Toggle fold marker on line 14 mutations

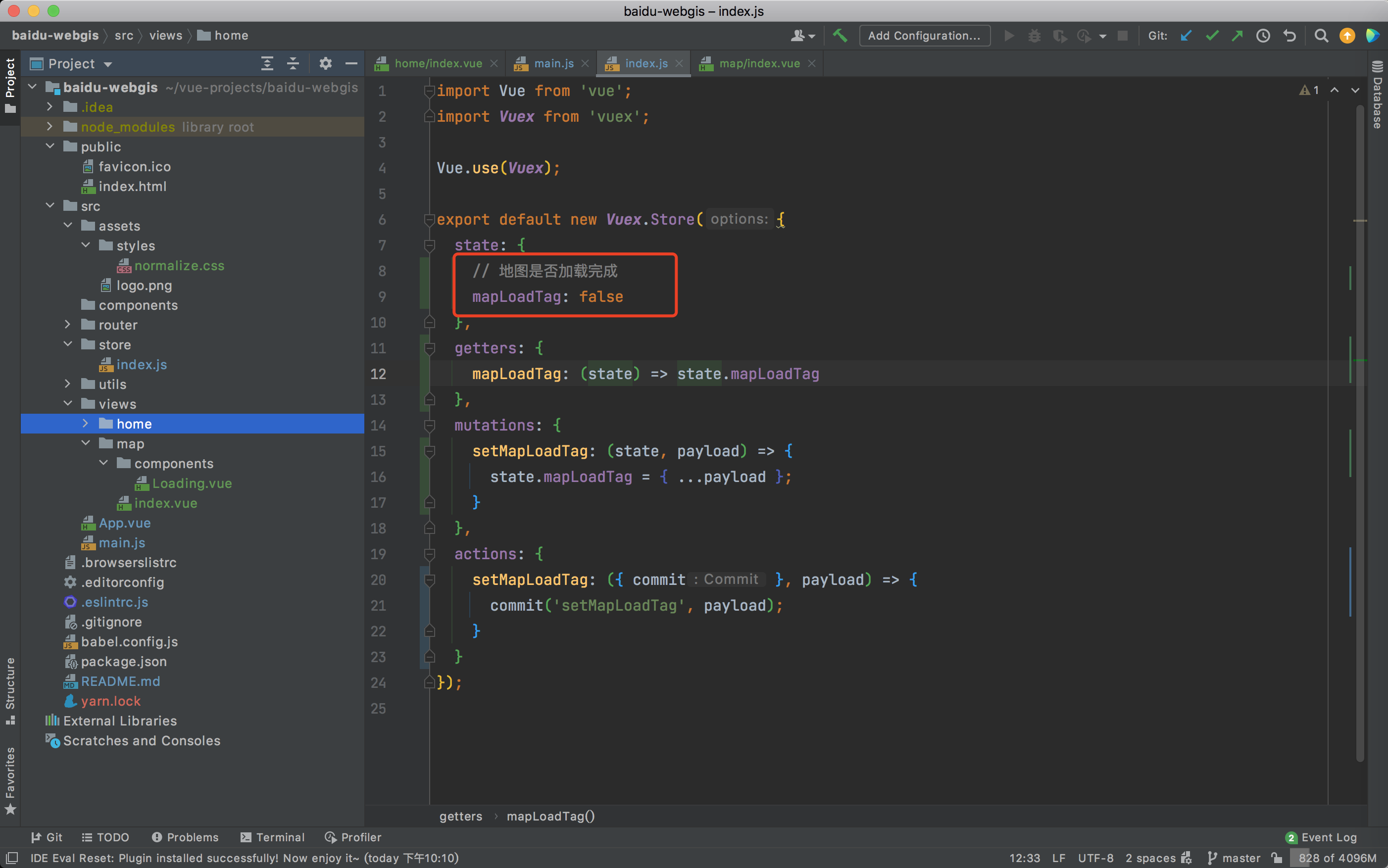coord(429,426)
